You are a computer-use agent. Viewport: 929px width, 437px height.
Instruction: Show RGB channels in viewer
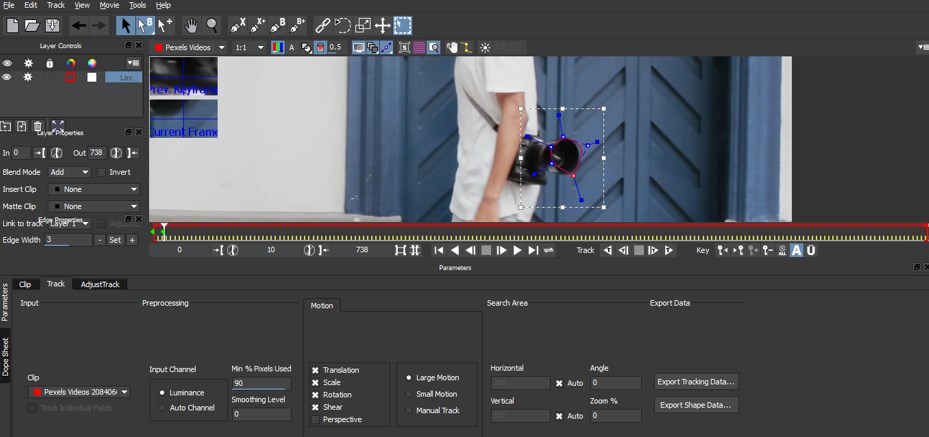click(x=277, y=47)
